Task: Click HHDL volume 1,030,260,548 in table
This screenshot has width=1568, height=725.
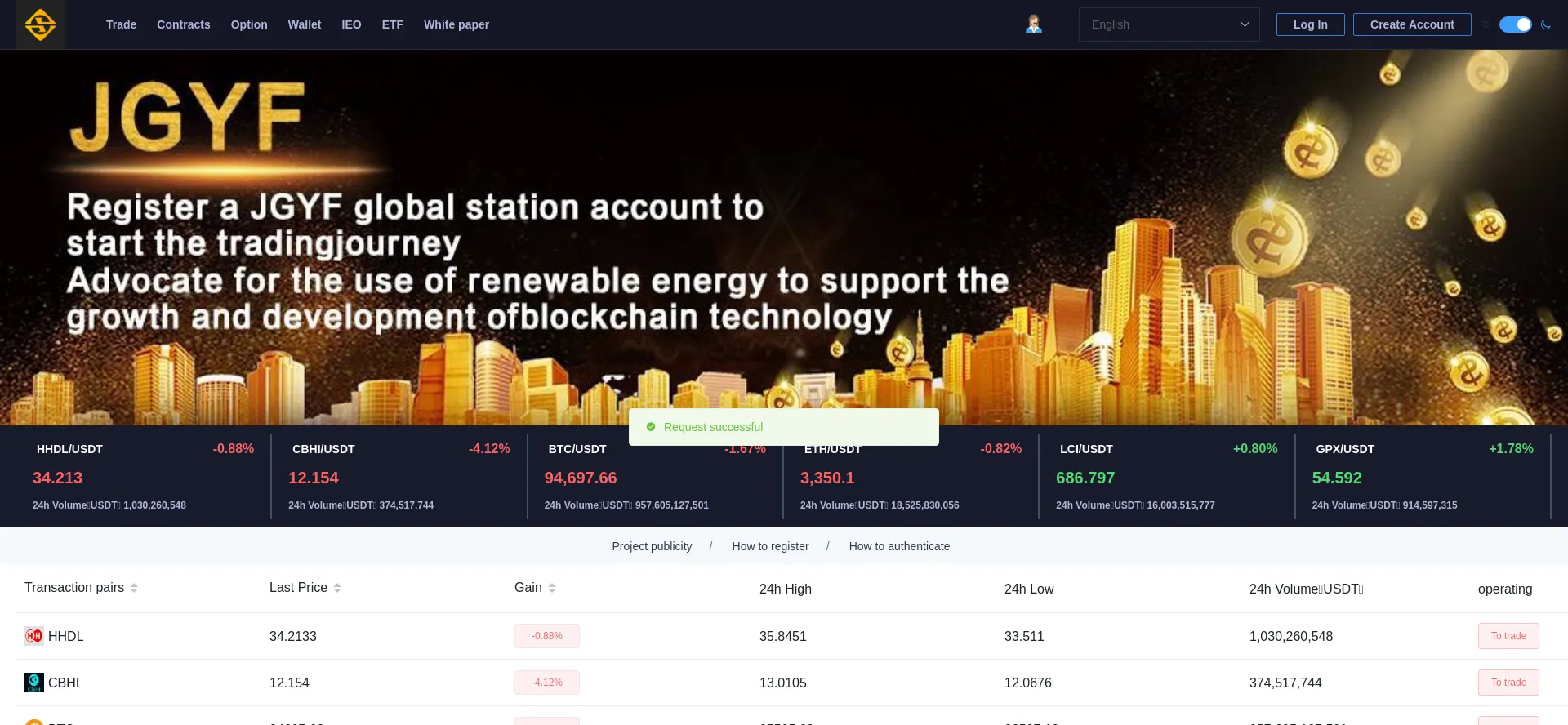Action: coord(1291,636)
